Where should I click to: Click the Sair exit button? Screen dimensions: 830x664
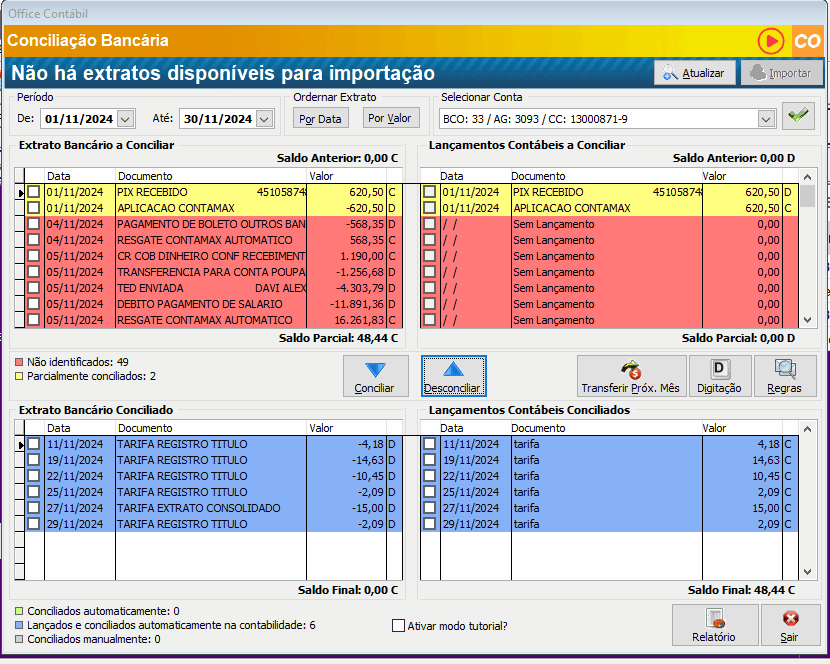coord(790,625)
